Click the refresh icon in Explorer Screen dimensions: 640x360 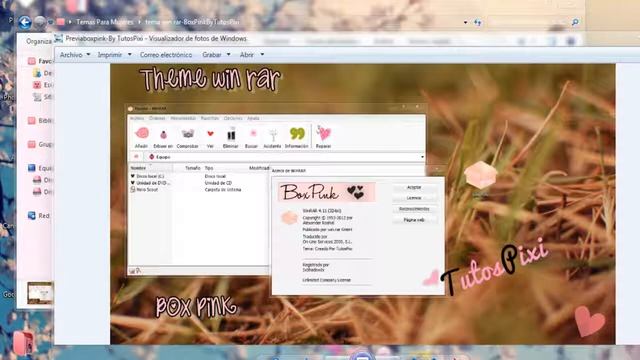click(477, 22)
